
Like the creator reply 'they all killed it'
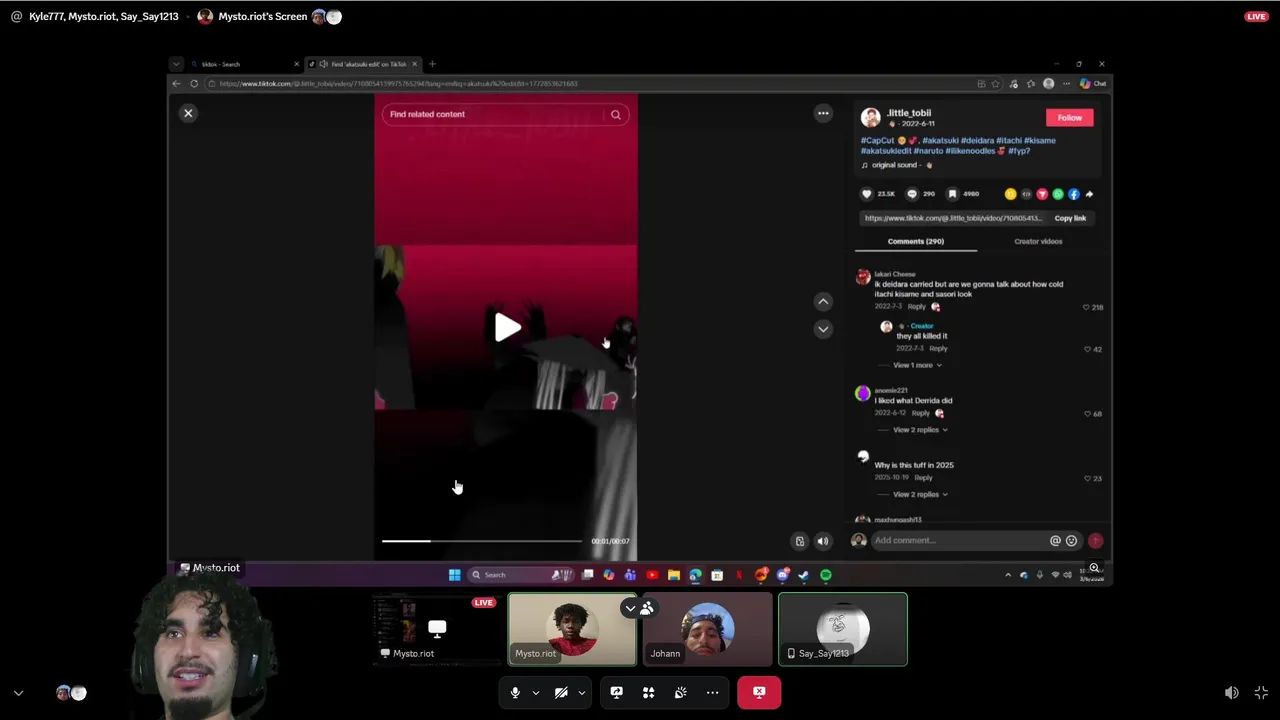(x=1088, y=349)
